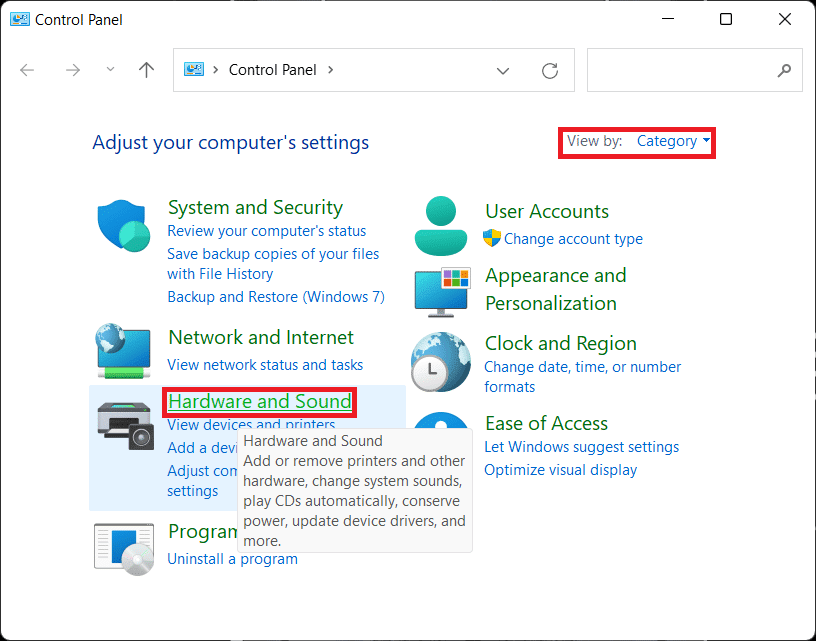
Task: Maximize the Control Panel window
Action: pos(726,19)
